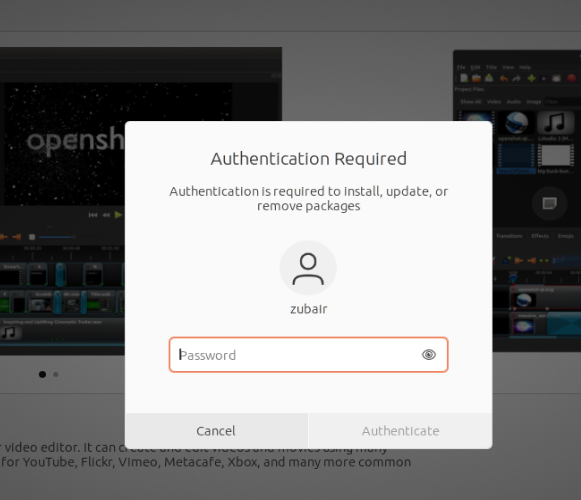Select the first carousel dot indicator
Viewport: 581px width, 500px height.
(42, 374)
